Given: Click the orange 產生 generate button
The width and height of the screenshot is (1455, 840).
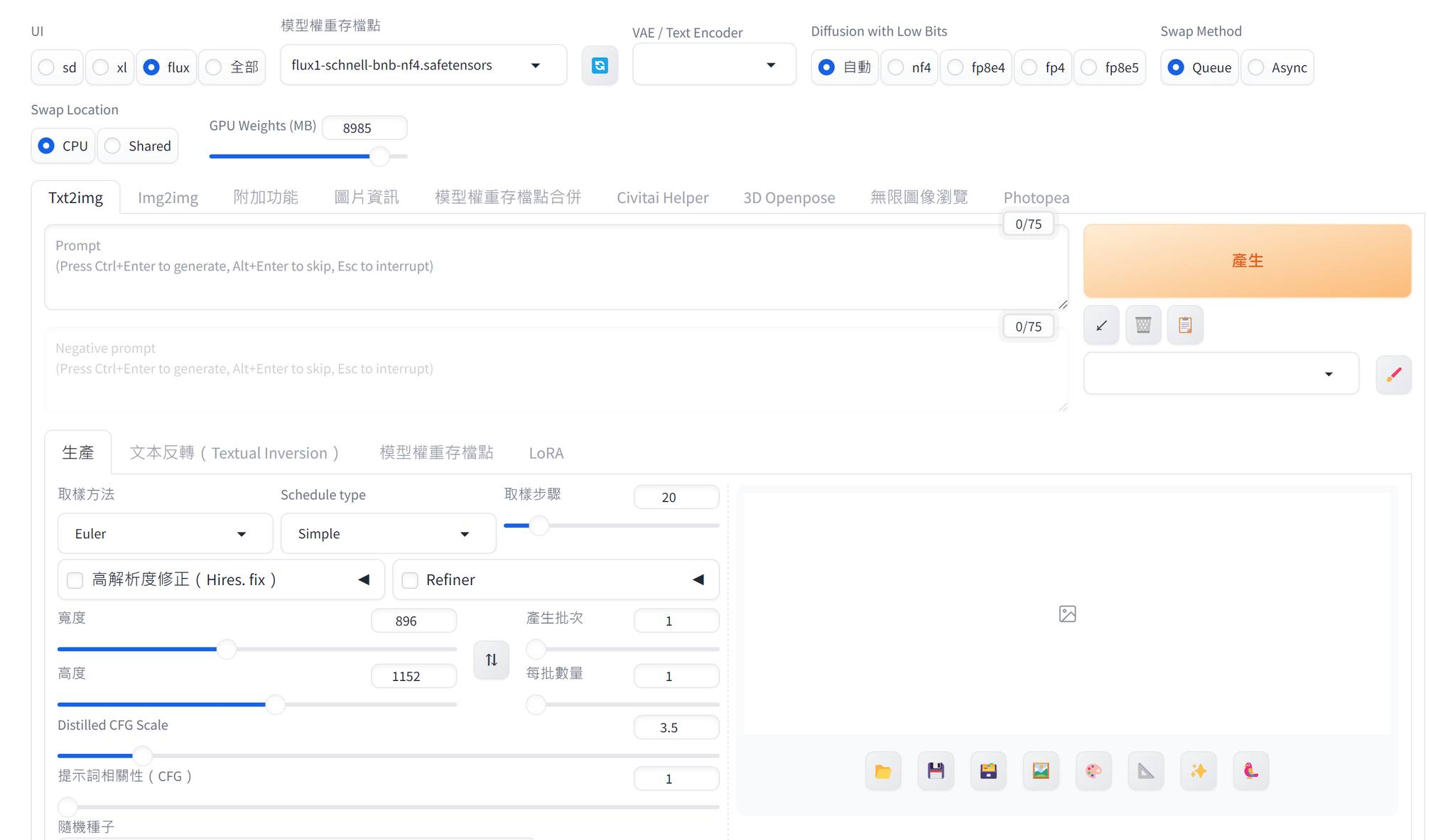Looking at the screenshot, I should (1247, 261).
